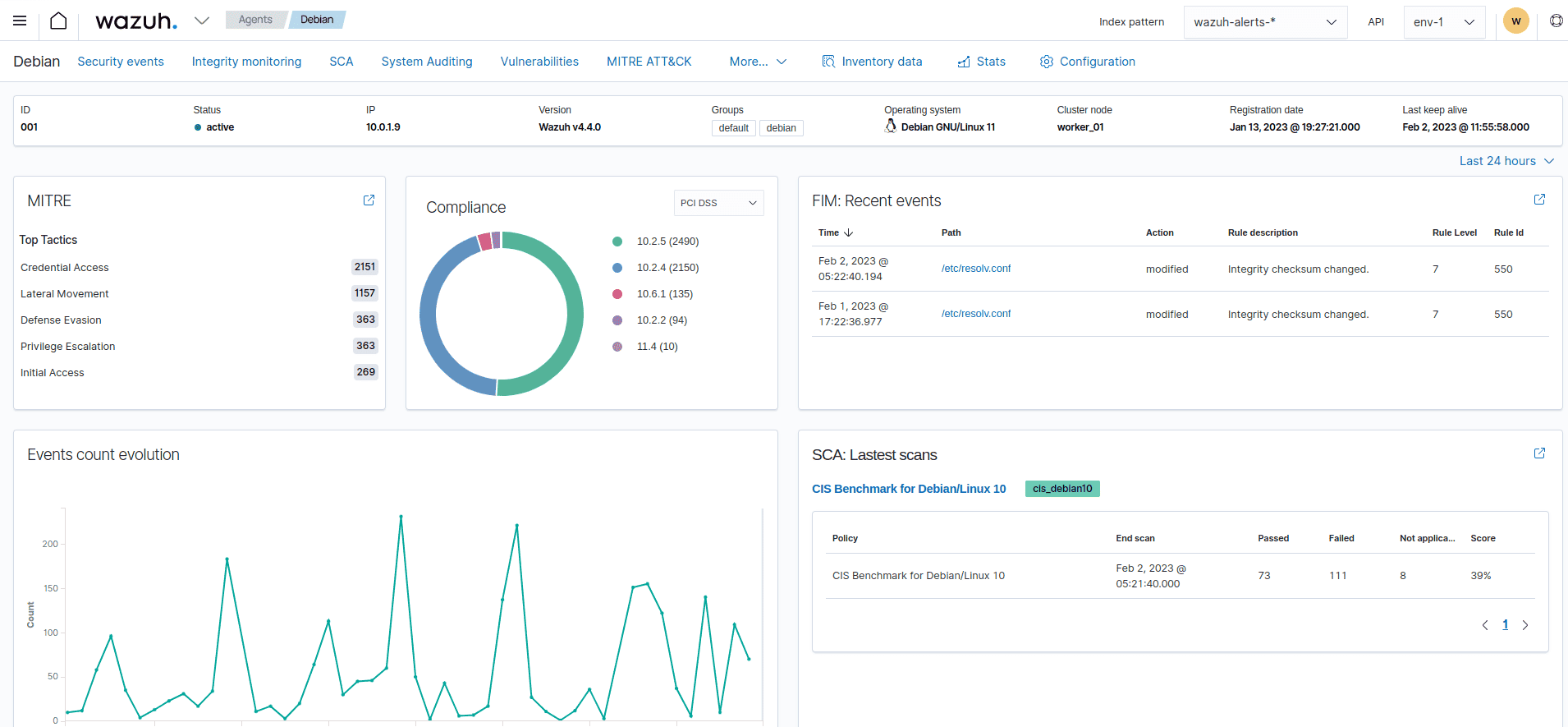Viewport: 1568px width, 727px height.
Task: Open CIS Benchmark for Debian/Linux 10 link
Action: [908, 489]
